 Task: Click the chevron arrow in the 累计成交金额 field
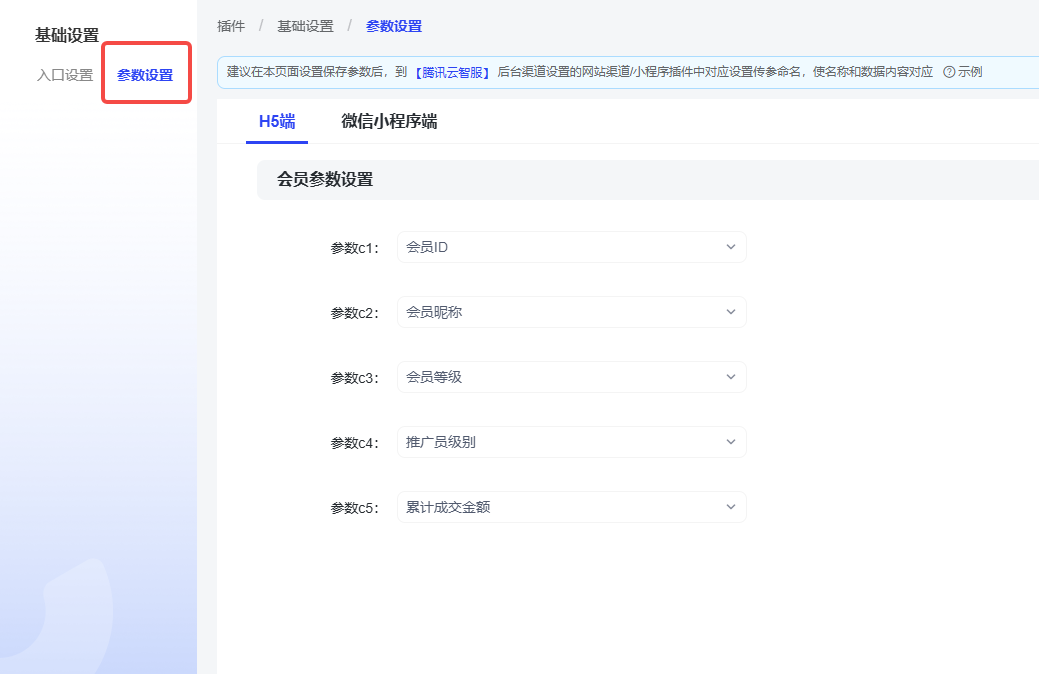[x=730, y=507]
